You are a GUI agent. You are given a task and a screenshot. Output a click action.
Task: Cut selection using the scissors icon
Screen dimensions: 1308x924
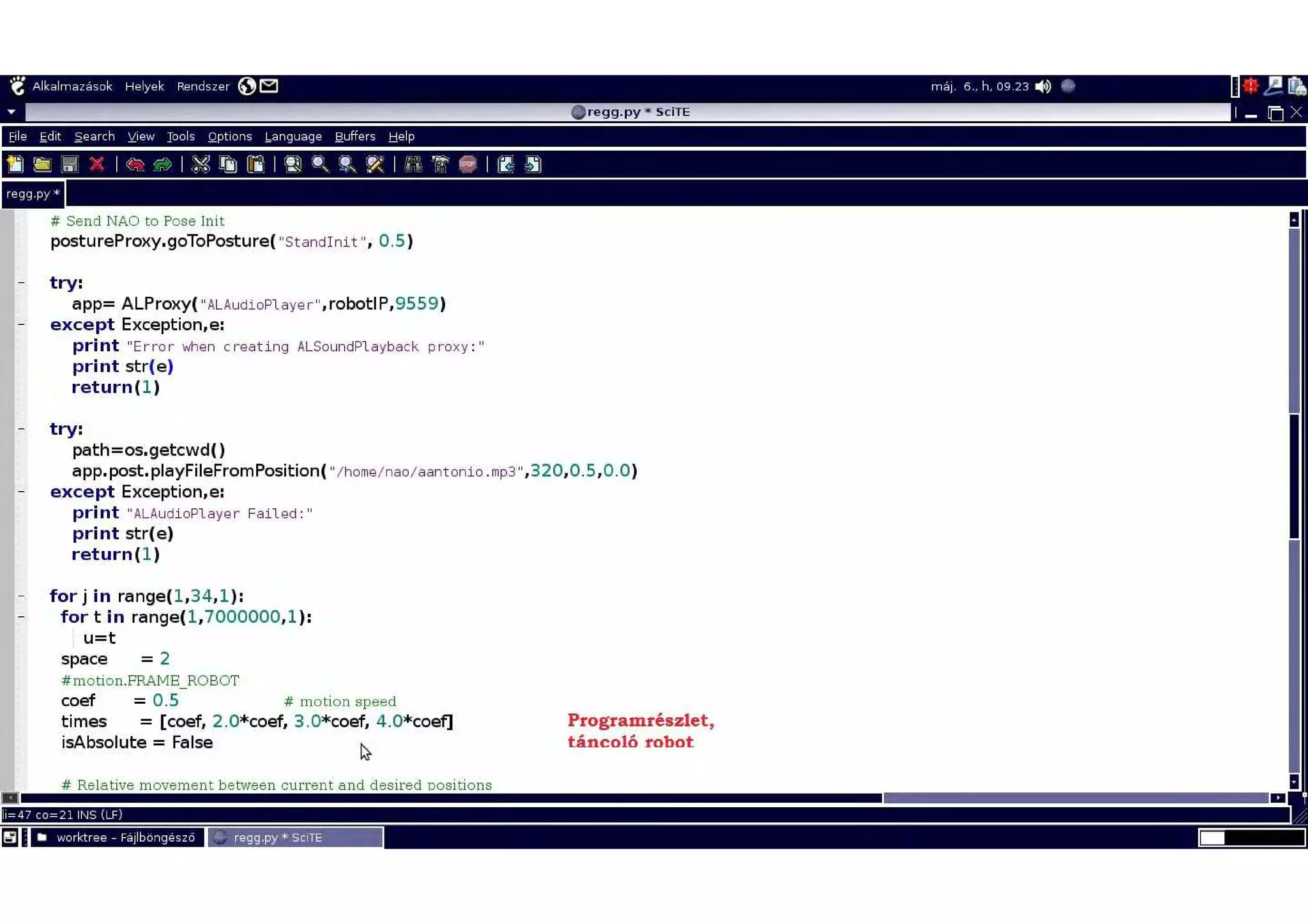pos(201,165)
